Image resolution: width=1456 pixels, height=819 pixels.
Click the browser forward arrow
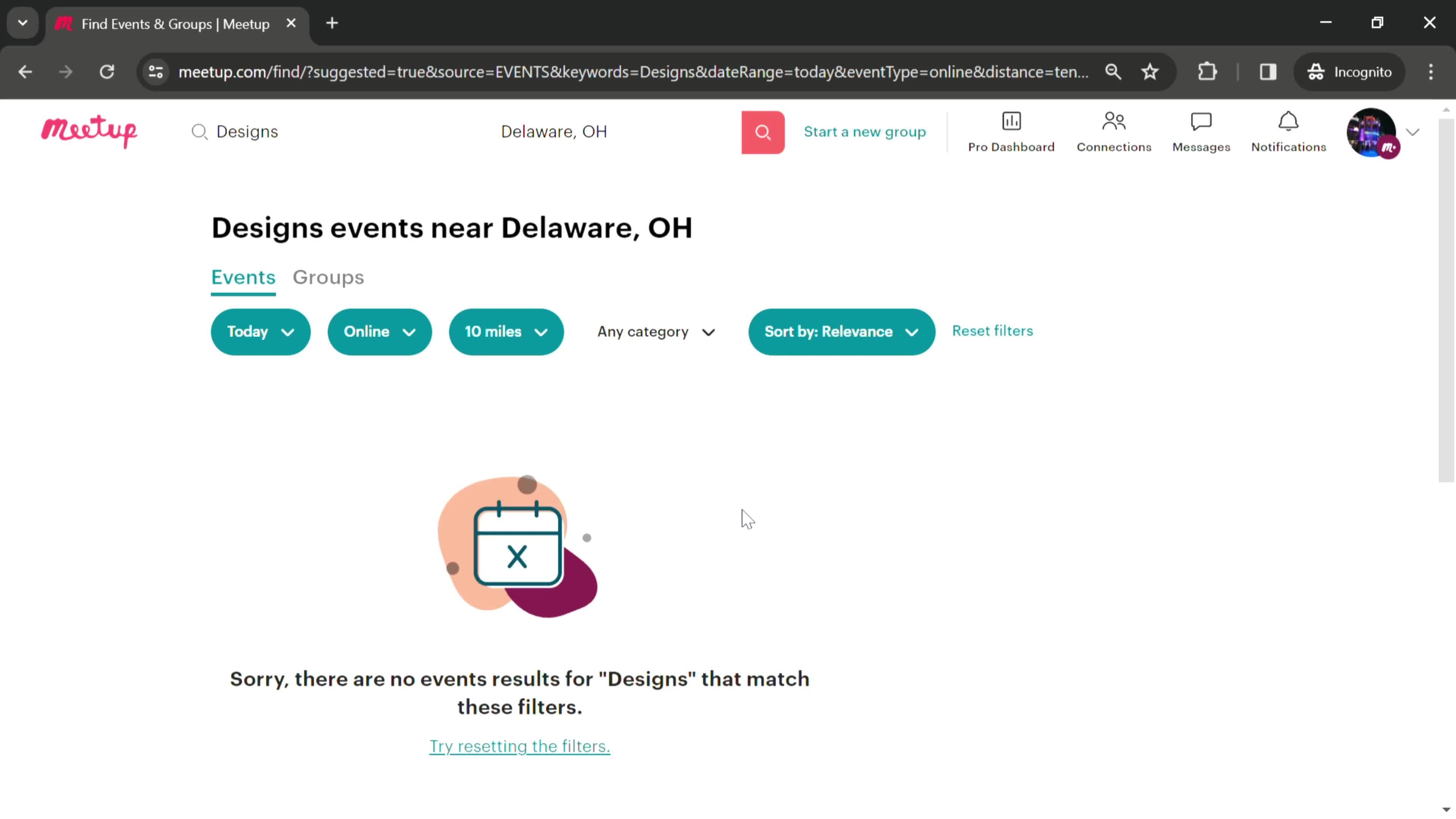(x=66, y=72)
